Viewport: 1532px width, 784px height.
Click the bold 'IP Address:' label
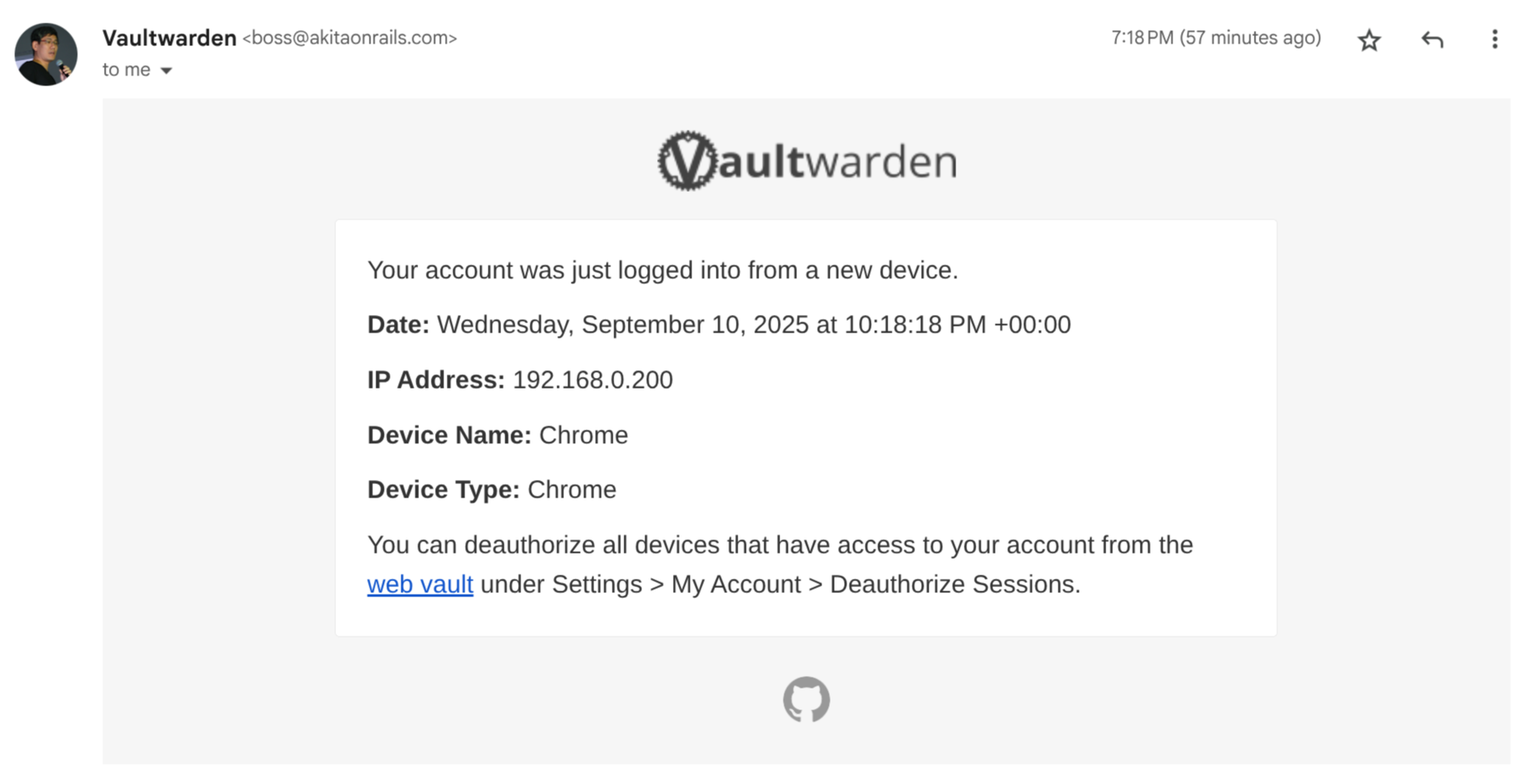[436, 379]
